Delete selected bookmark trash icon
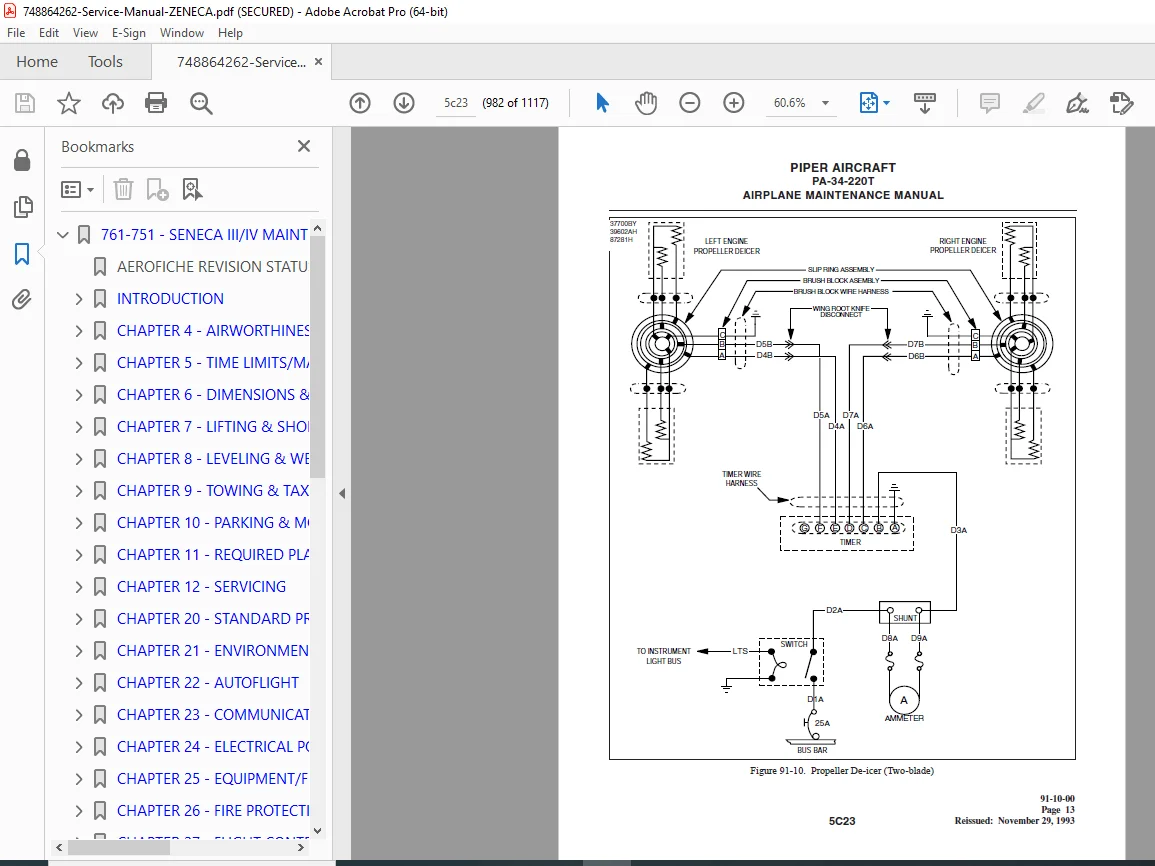 pyautogui.click(x=123, y=189)
